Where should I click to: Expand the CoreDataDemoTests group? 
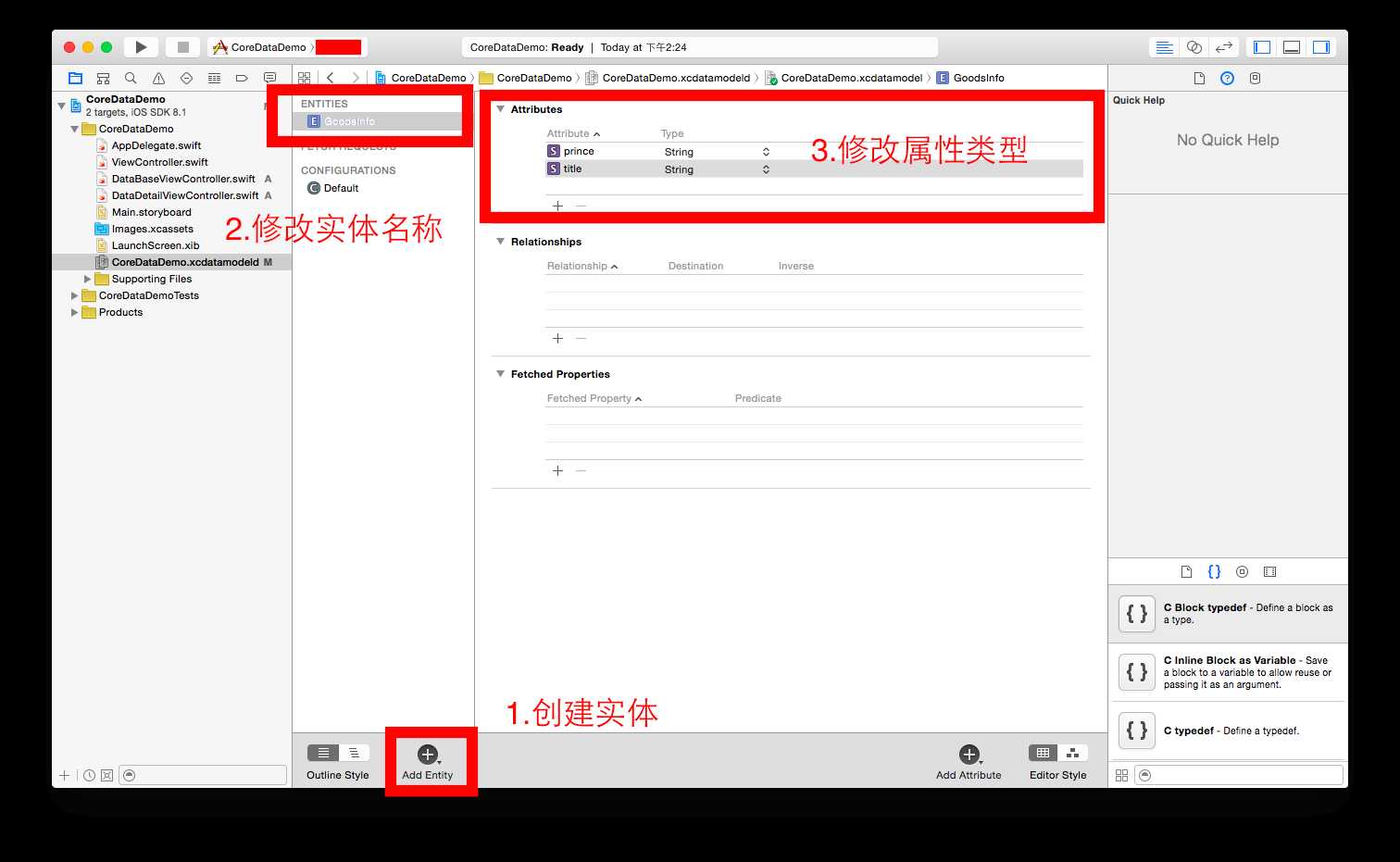pos(75,295)
